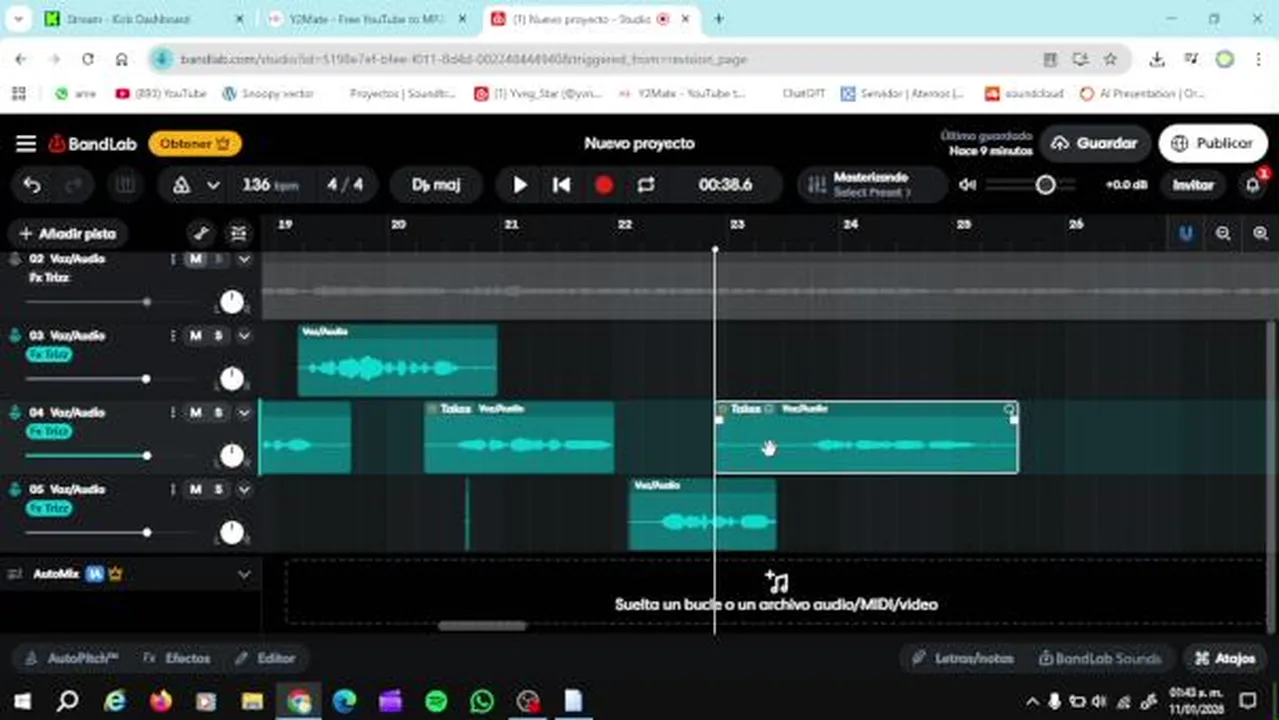Open the Editor tab
The image size is (1279, 720).
pos(265,659)
